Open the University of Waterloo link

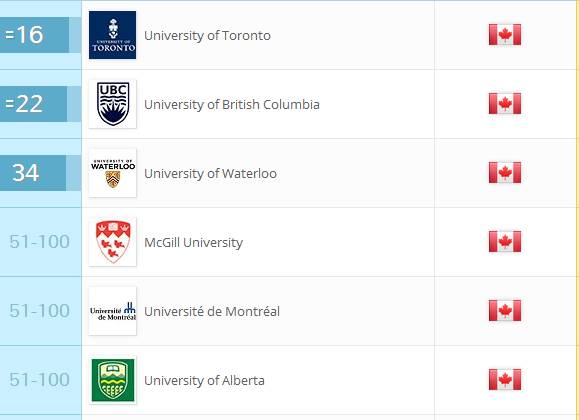point(210,174)
